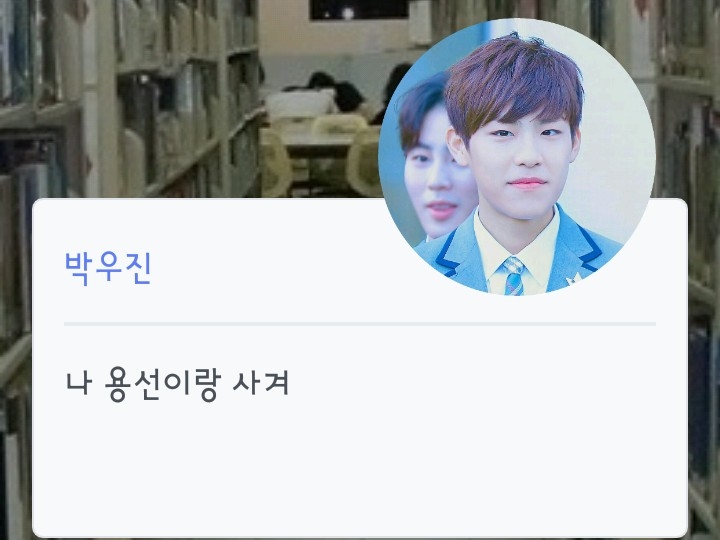The height and width of the screenshot is (540, 720).
Task: Tap the profile name 박우진
Action: 108,268
